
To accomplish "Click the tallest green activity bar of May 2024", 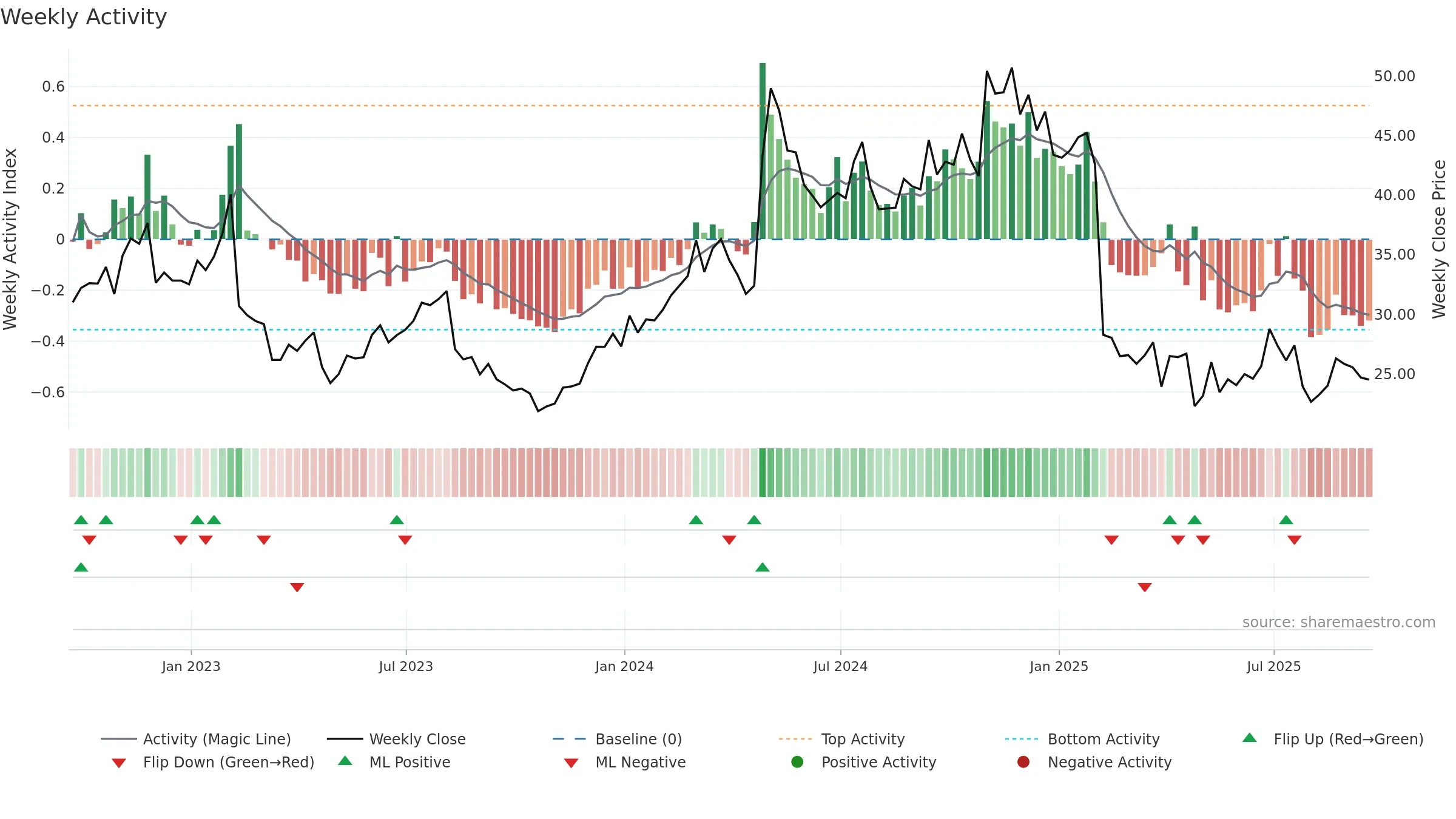I will pos(763,151).
